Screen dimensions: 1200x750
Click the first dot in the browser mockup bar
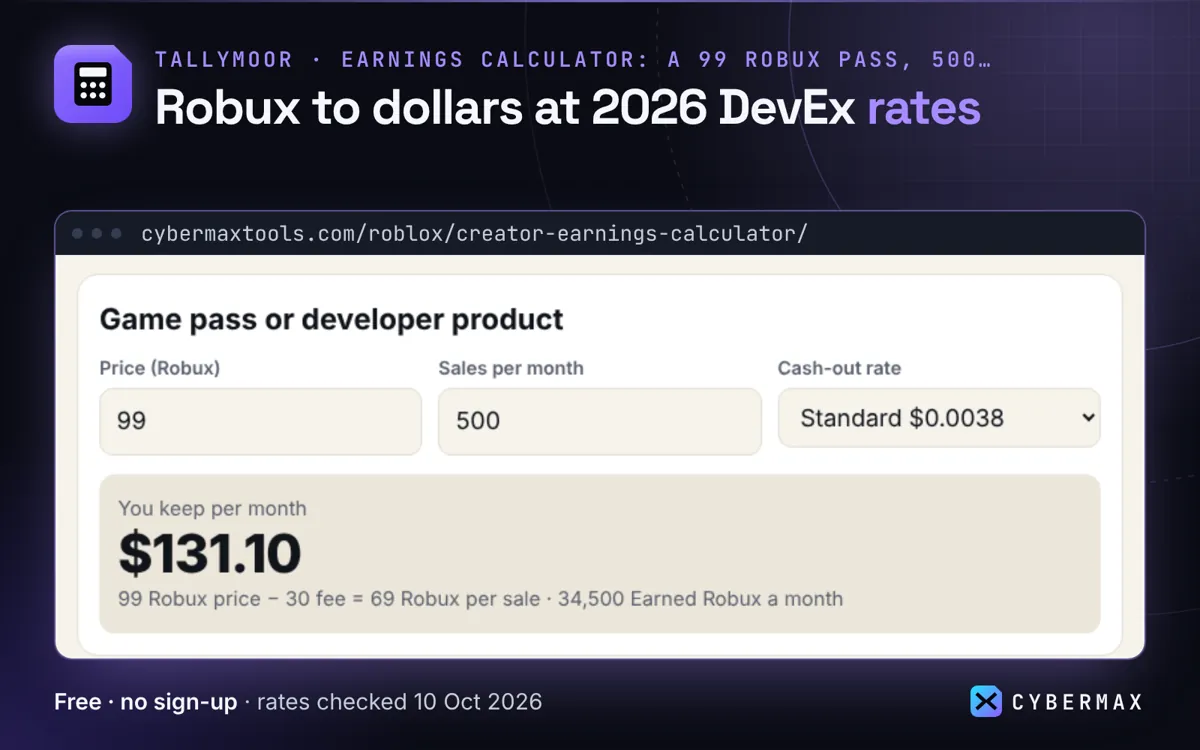point(77,233)
